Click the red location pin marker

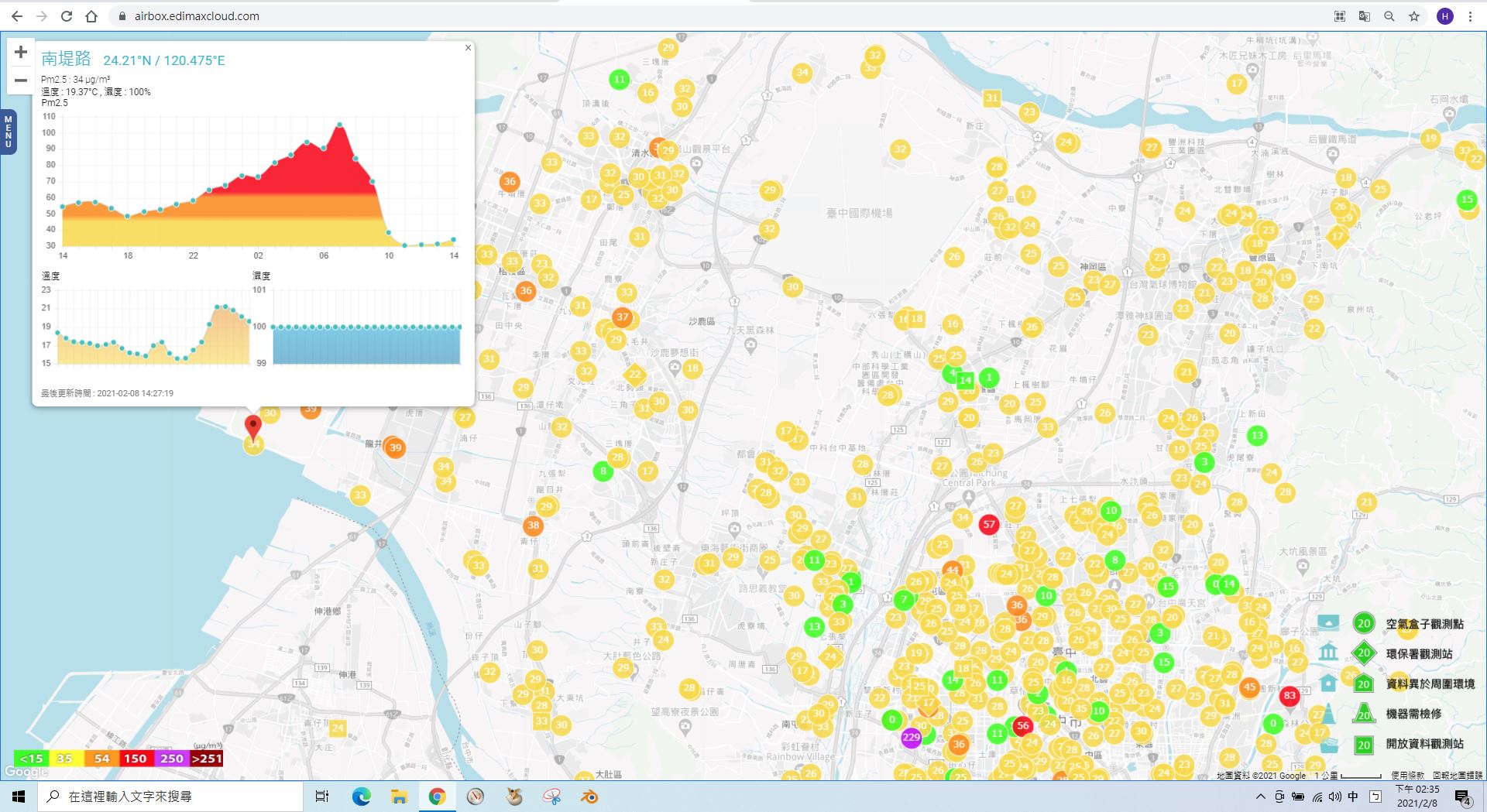click(x=253, y=427)
